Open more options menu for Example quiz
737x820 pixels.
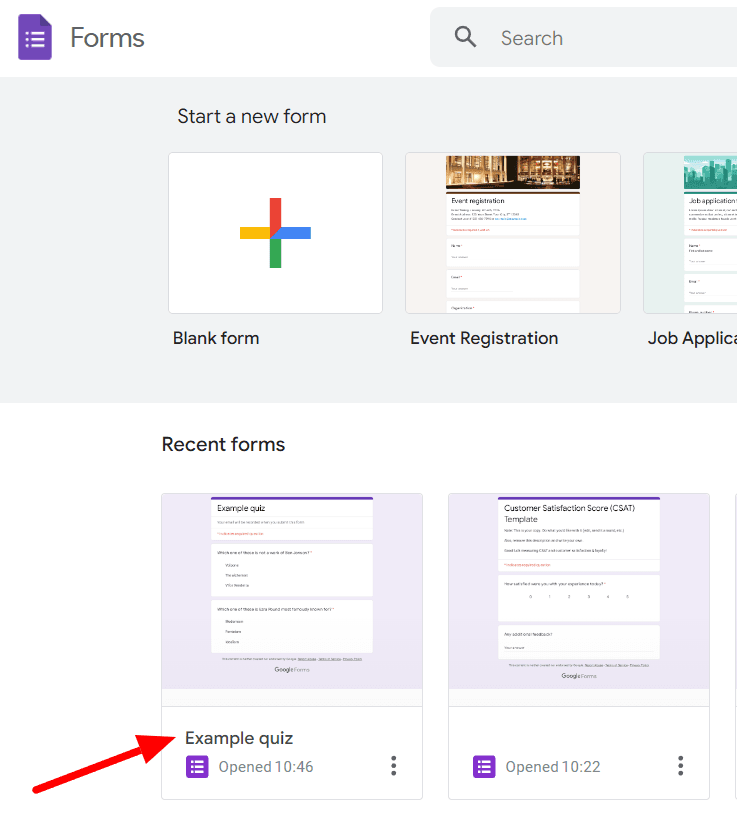394,766
